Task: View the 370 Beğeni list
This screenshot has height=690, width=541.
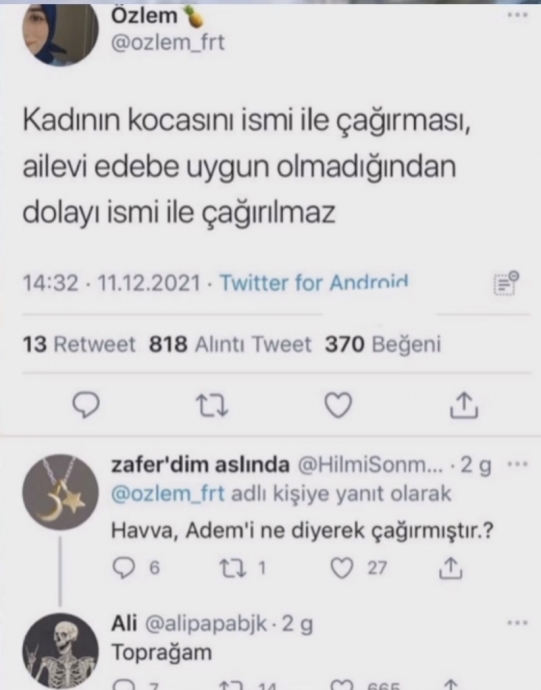Action: (x=383, y=344)
